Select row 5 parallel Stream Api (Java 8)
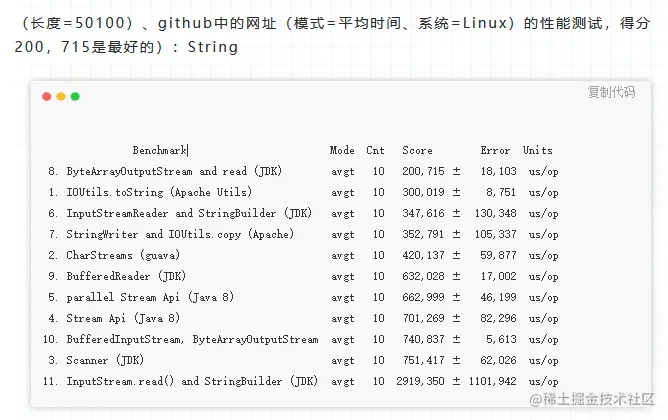The width and height of the screenshot is (668, 420). 303,297
